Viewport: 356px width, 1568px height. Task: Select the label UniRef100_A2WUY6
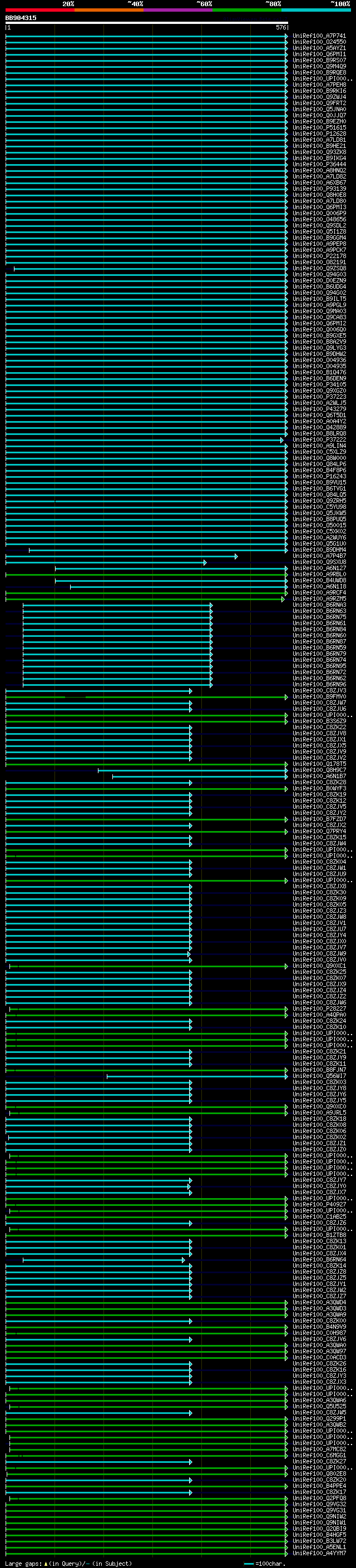[319, 537]
